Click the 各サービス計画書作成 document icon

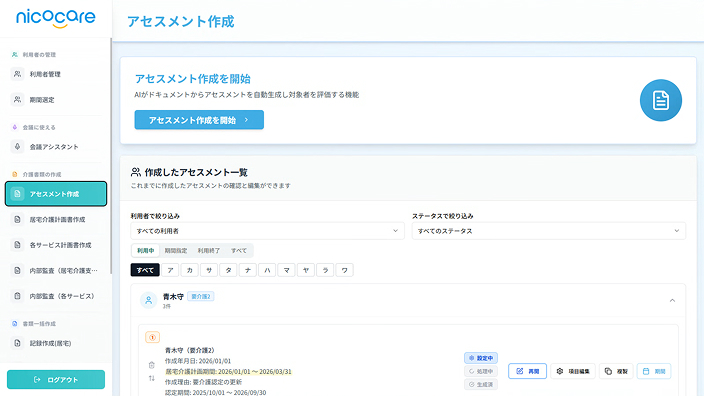tap(17, 245)
